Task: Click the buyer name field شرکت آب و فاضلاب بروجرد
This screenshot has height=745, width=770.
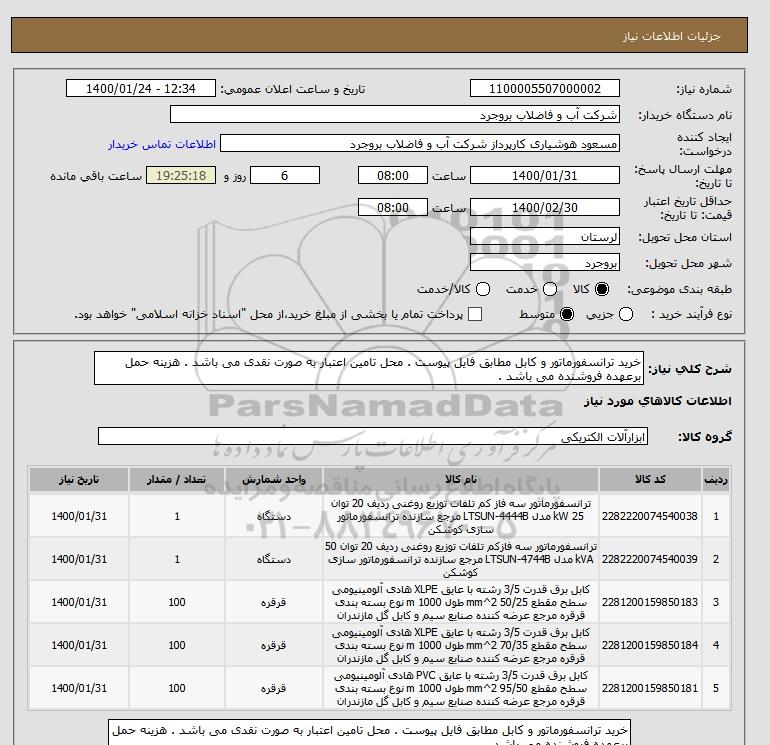Action: [395, 114]
